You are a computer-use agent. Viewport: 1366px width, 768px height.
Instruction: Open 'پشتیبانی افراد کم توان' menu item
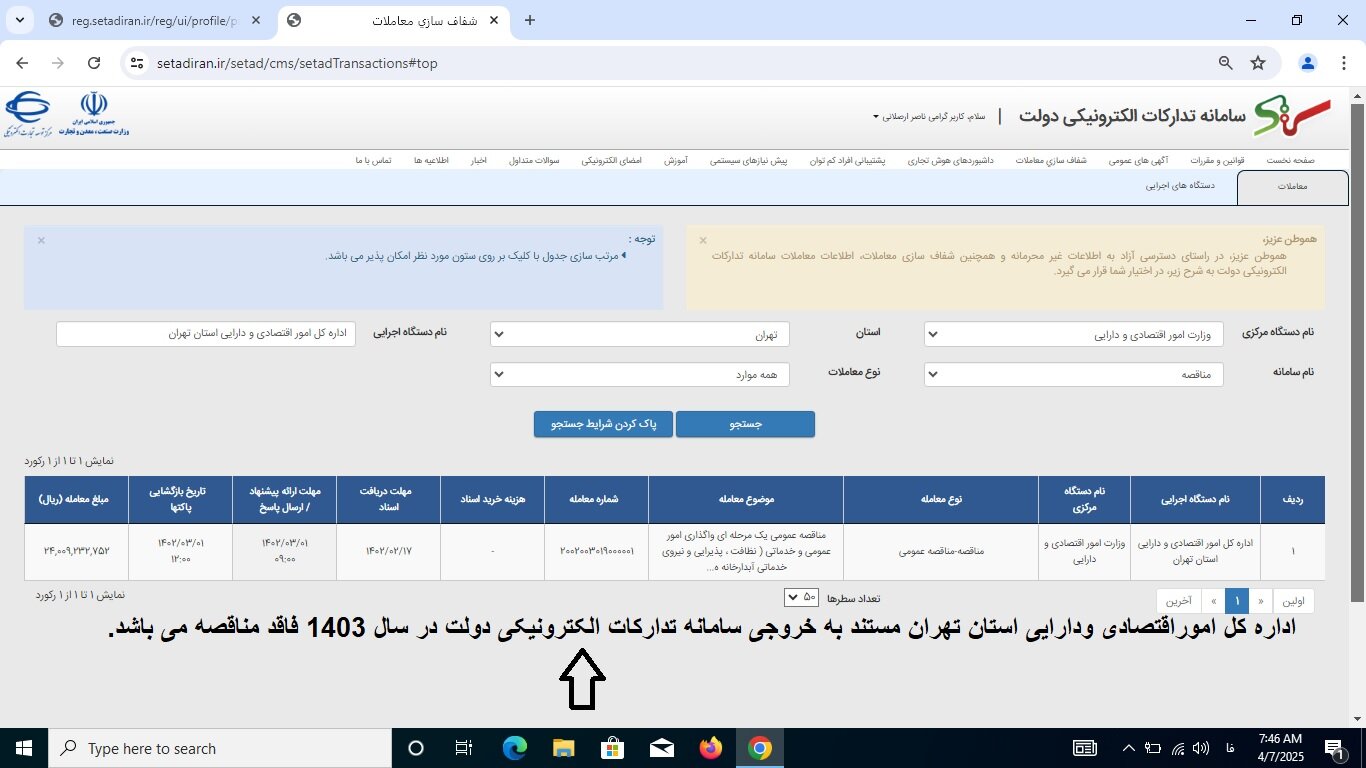click(x=848, y=160)
